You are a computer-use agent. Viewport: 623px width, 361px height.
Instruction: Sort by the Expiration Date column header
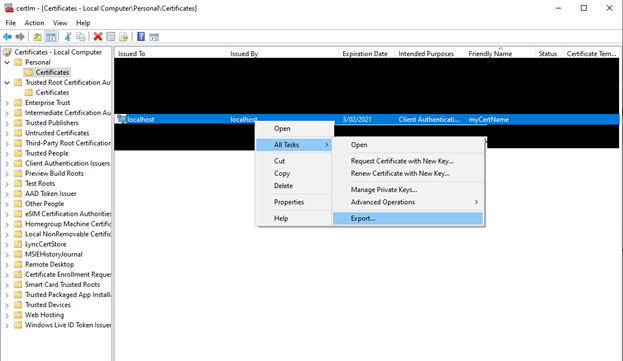point(367,54)
